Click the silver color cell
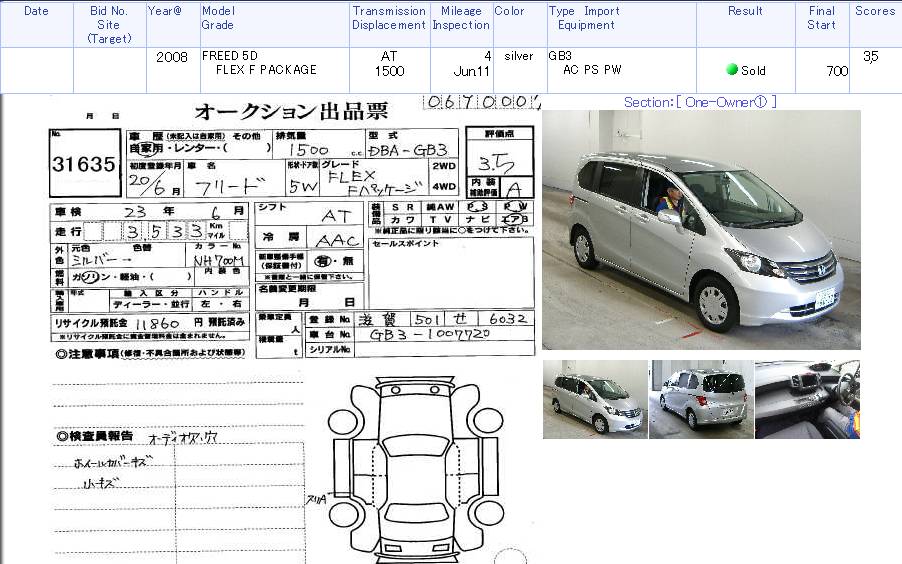The height and width of the screenshot is (564, 902). pyautogui.click(x=519, y=56)
